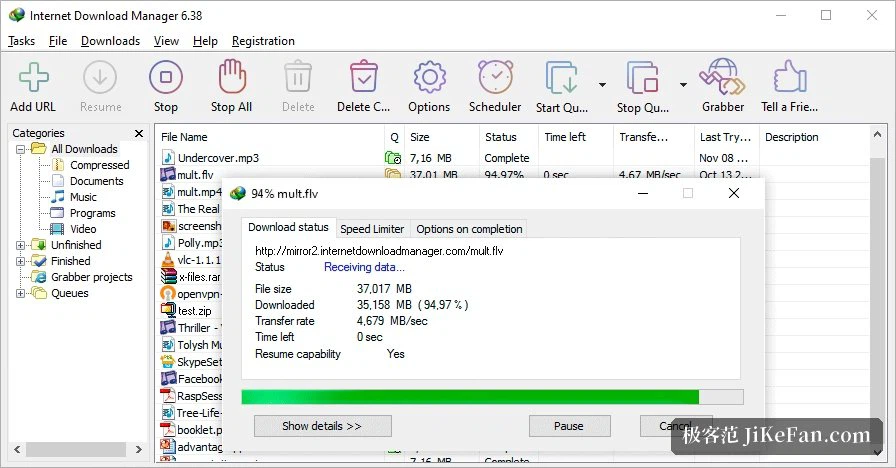Select the Music category
896x468 pixels.
[83, 197]
